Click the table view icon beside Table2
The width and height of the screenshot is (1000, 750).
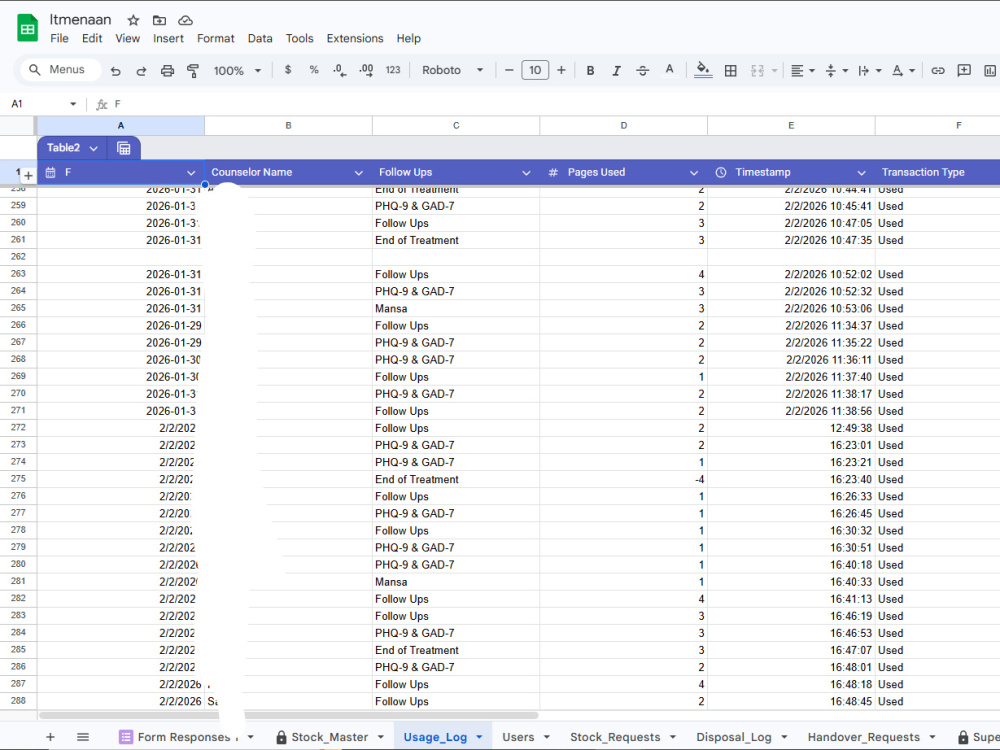124,149
